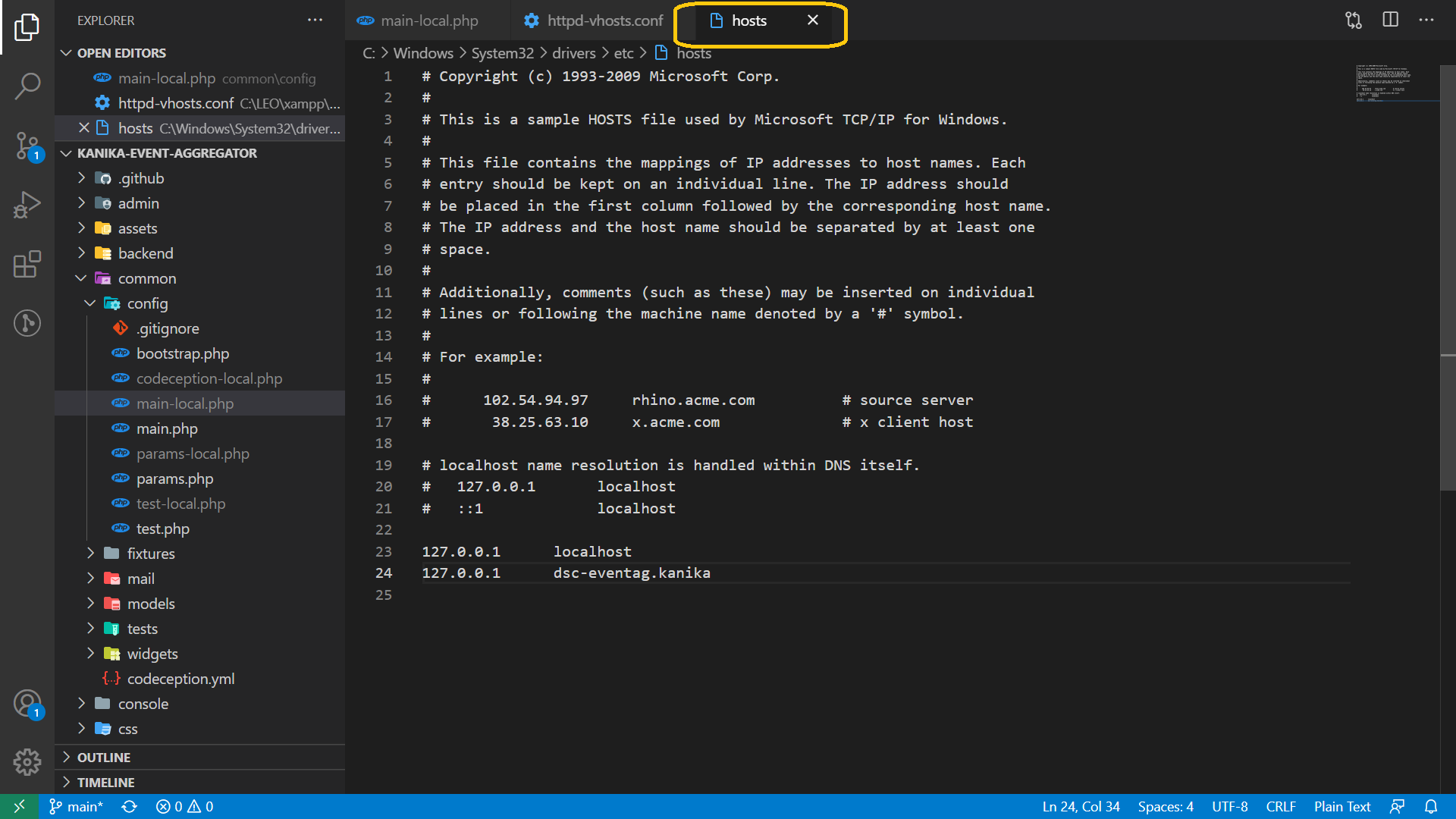
Task: Select the hosts editor tab
Action: point(749,20)
